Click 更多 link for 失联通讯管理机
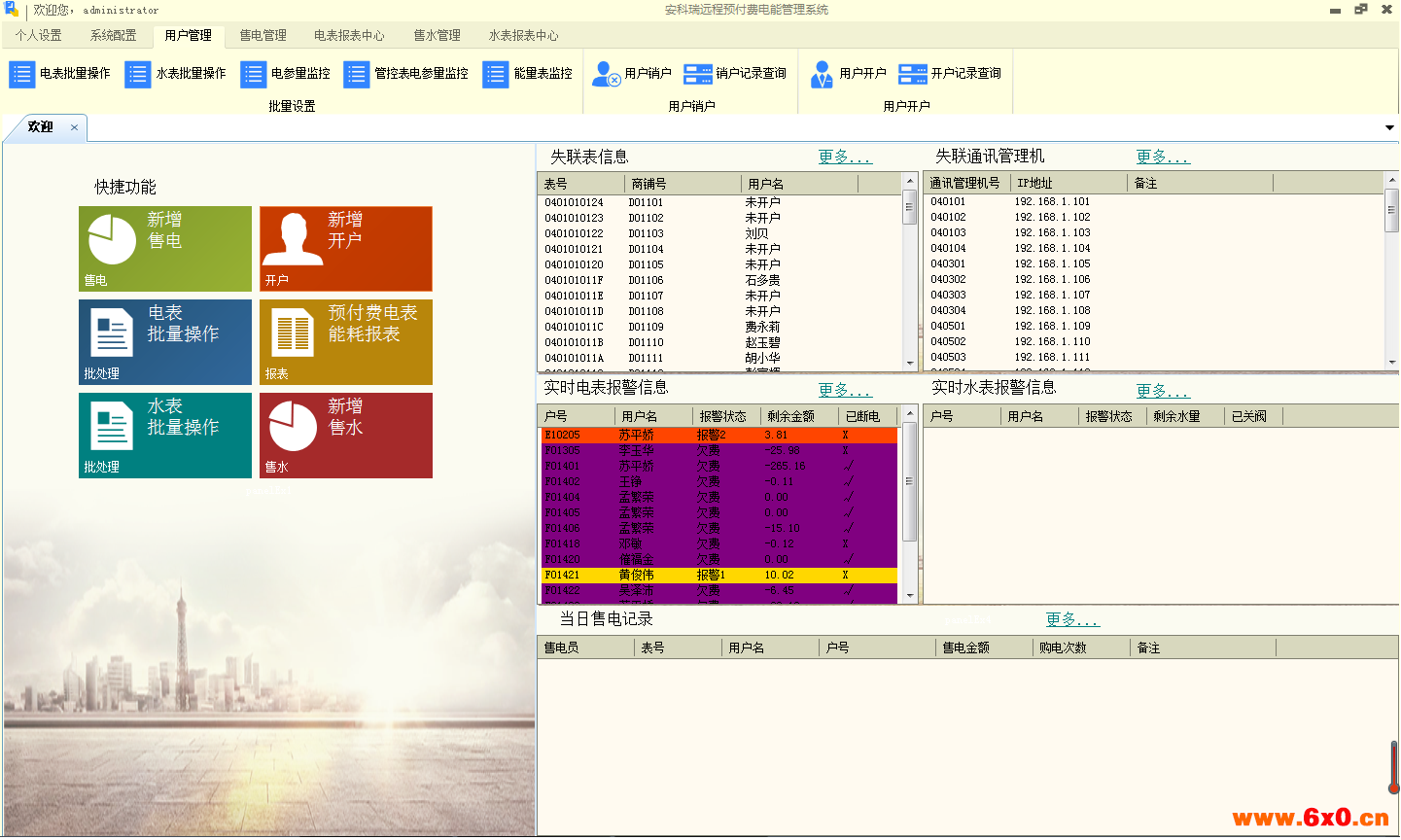 pos(1163,157)
